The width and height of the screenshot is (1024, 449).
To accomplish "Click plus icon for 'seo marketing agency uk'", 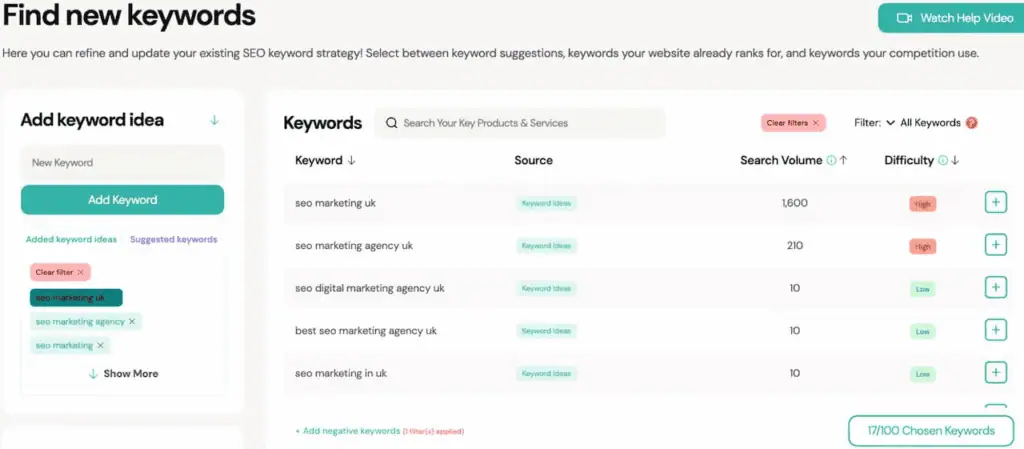I will click(x=995, y=245).
